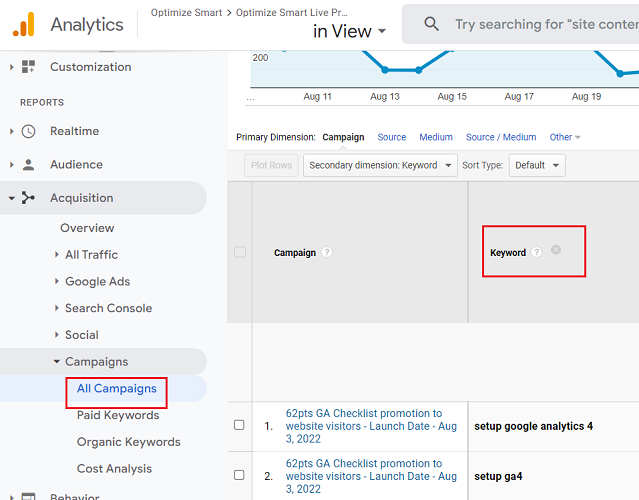Open the Cost Analysis report
639x500 pixels.
coord(114,469)
